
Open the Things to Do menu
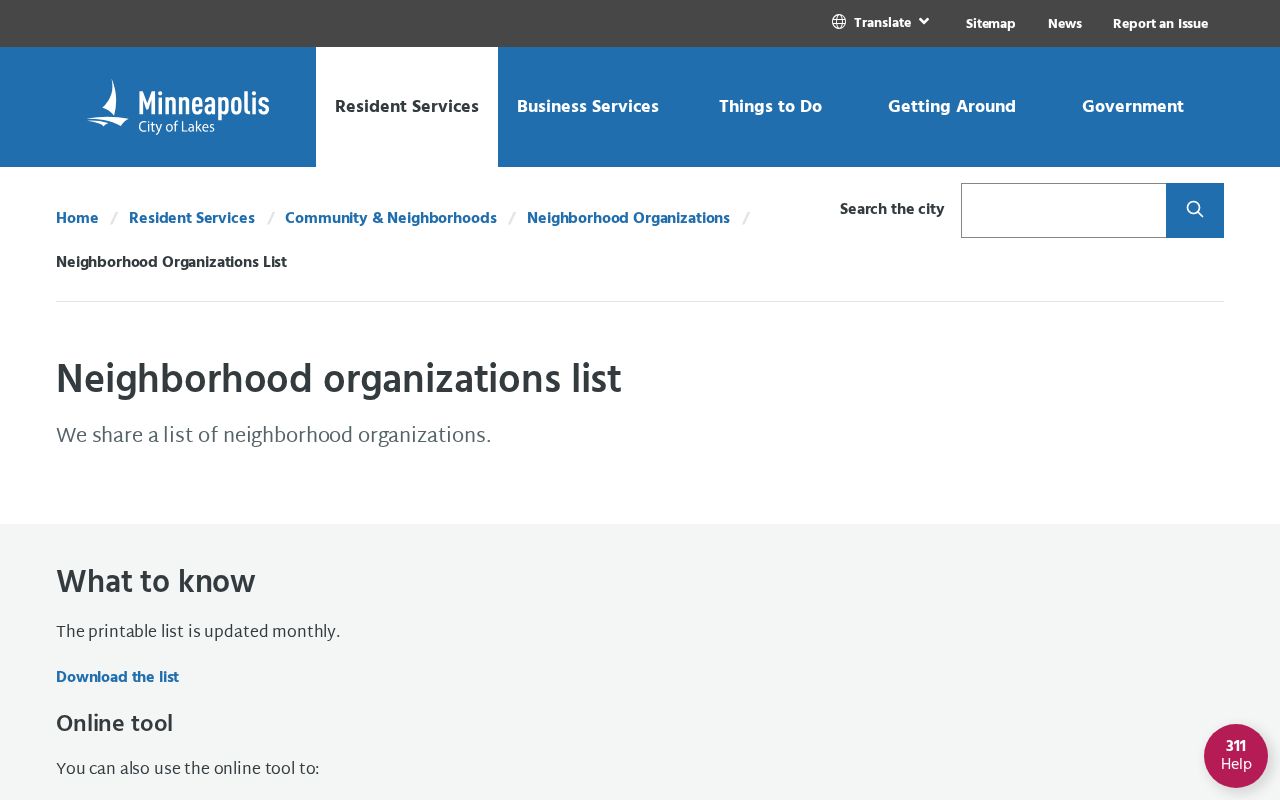coord(770,107)
